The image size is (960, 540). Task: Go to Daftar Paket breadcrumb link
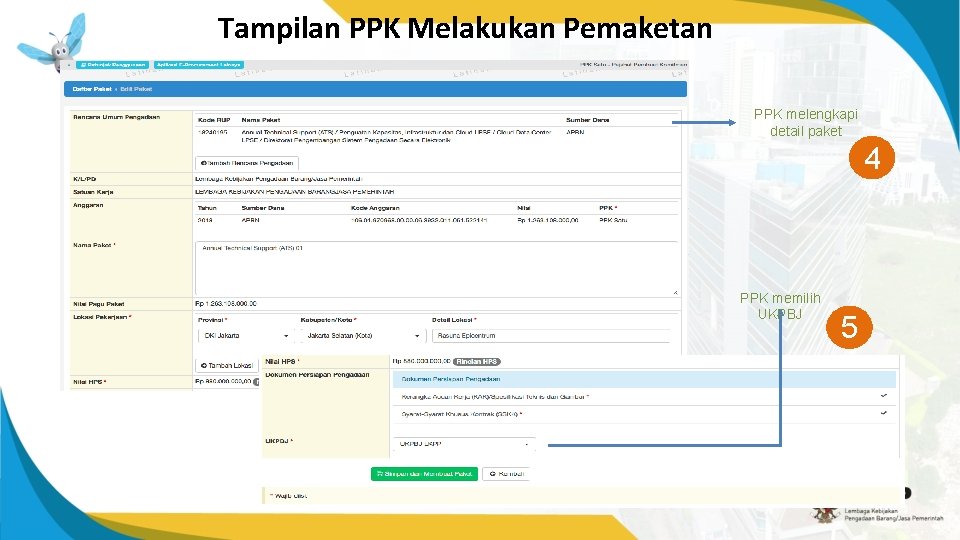pyautogui.click(x=92, y=89)
